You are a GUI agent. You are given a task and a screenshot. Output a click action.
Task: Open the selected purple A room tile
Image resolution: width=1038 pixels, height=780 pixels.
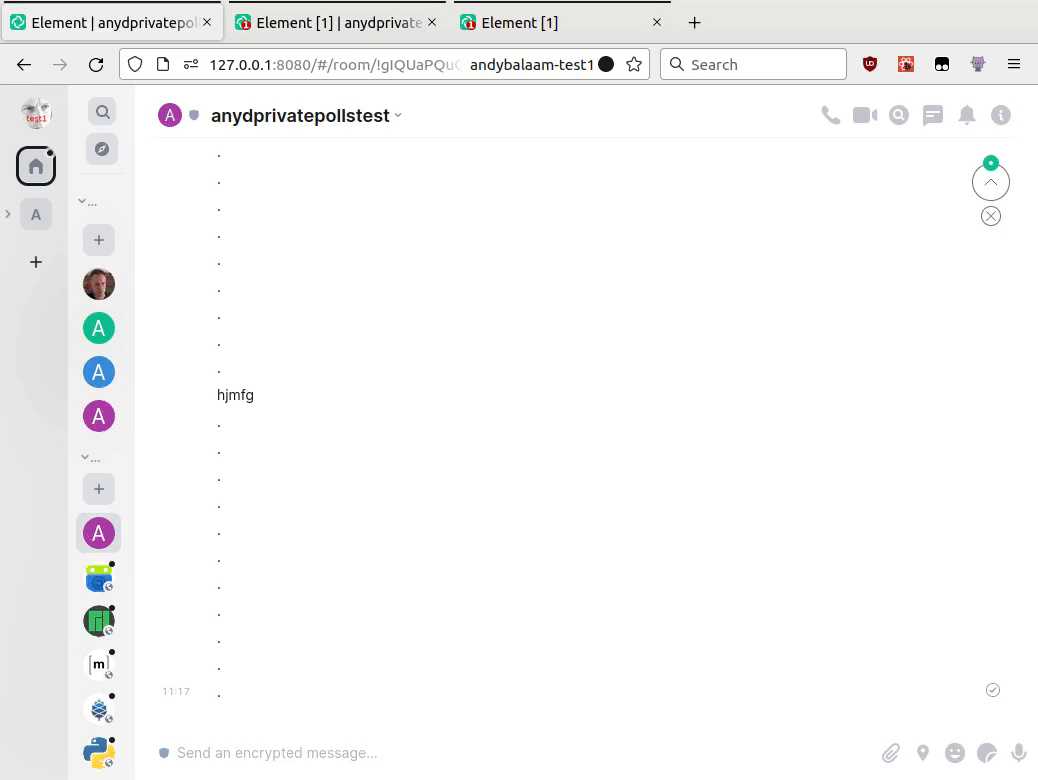click(99, 533)
